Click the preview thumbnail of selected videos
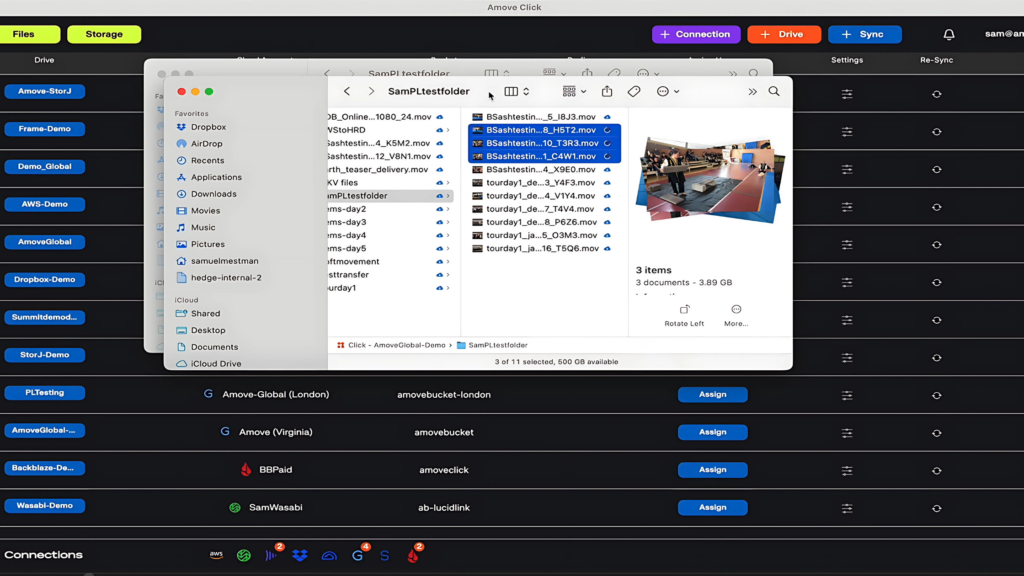This screenshot has width=1024, height=576. click(x=710, y=181)
